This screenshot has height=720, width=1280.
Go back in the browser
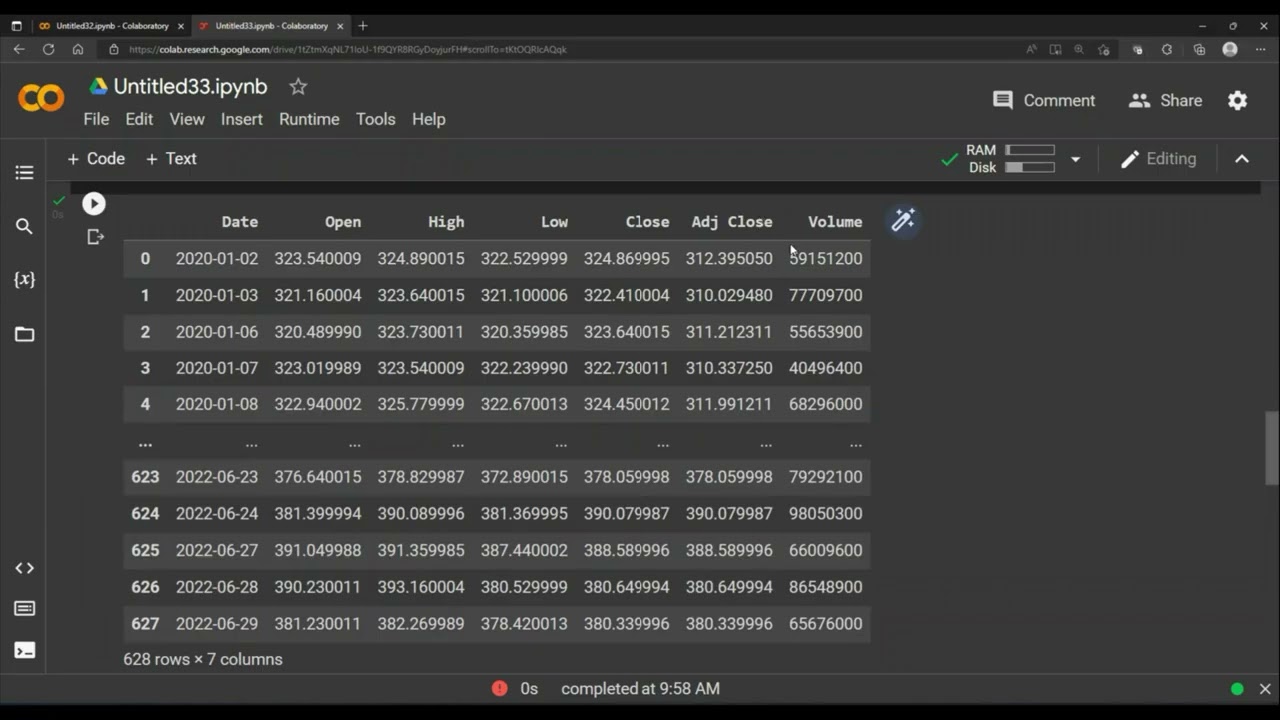tap(19, 49)
